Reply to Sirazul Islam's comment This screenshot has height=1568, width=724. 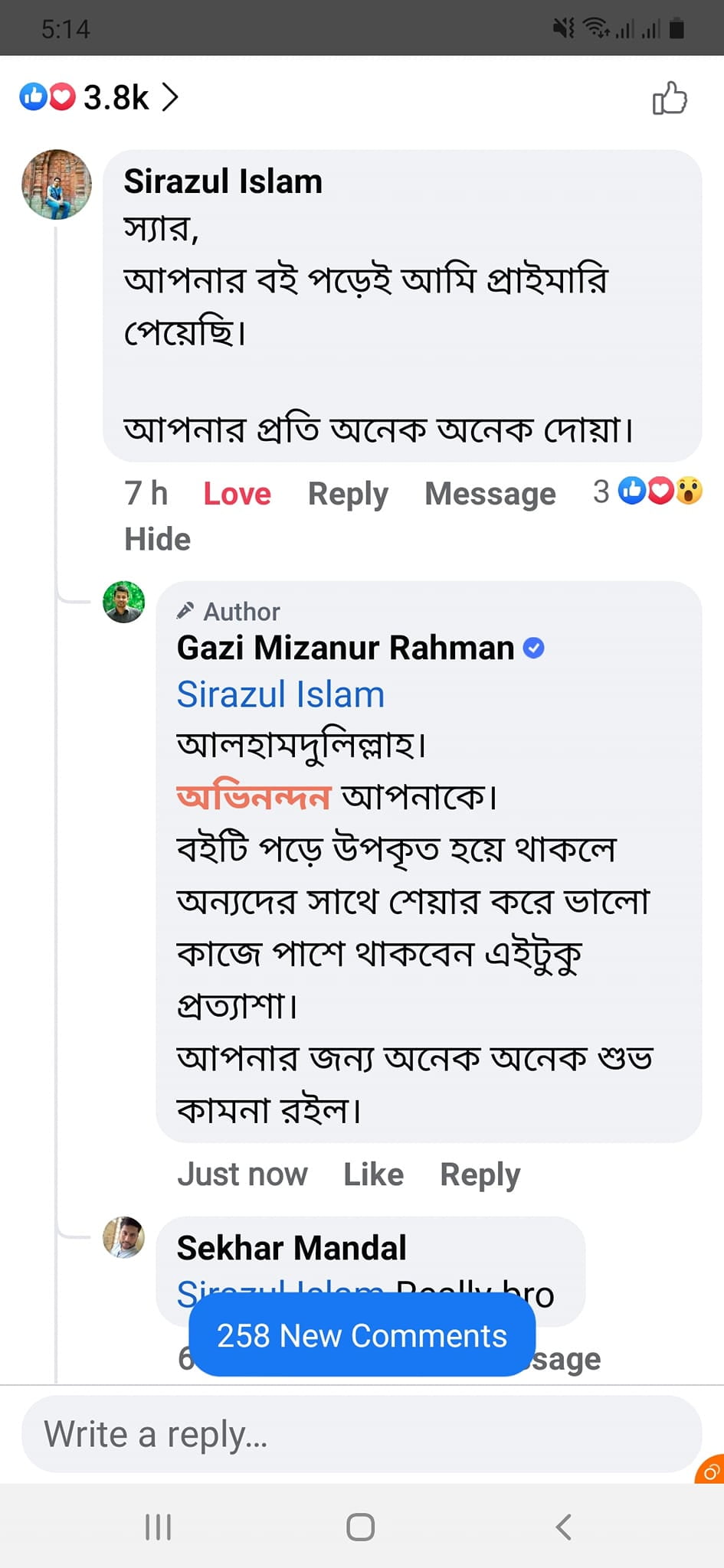click(348, 494)
